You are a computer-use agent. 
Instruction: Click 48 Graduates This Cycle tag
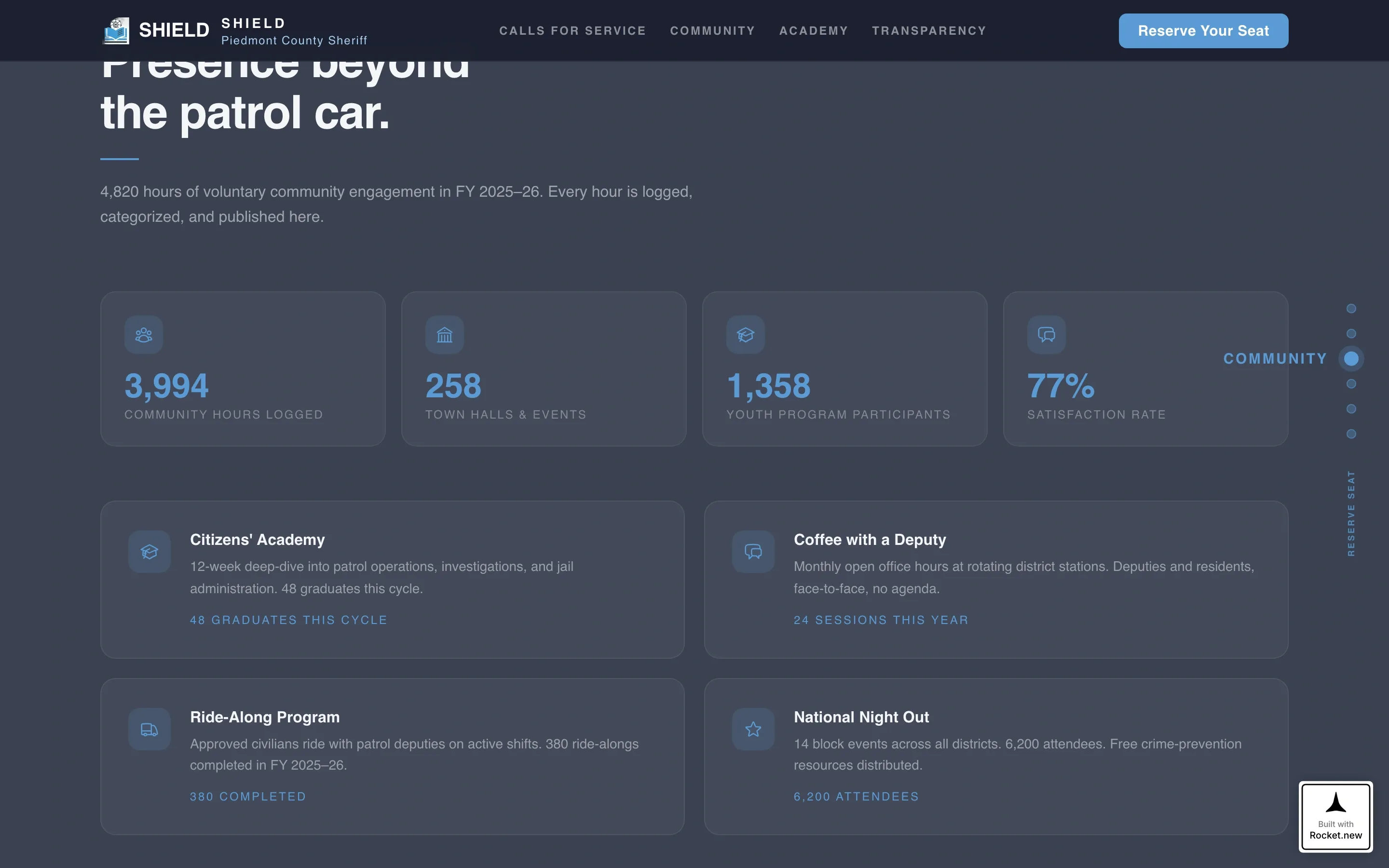[289, 620]
